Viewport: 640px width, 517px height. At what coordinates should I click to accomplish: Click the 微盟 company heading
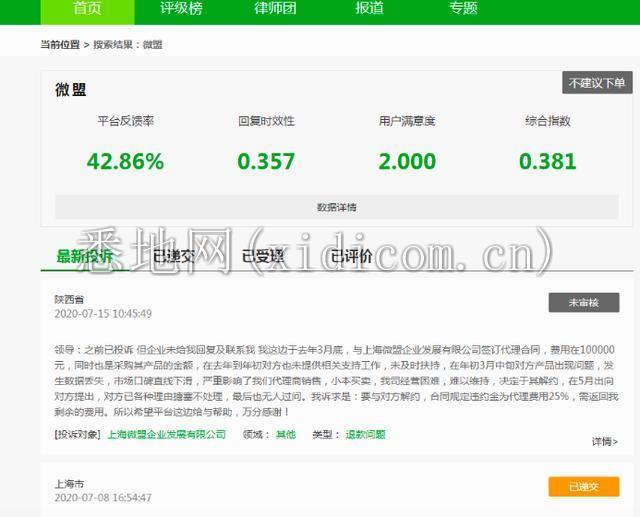[71, 89]
